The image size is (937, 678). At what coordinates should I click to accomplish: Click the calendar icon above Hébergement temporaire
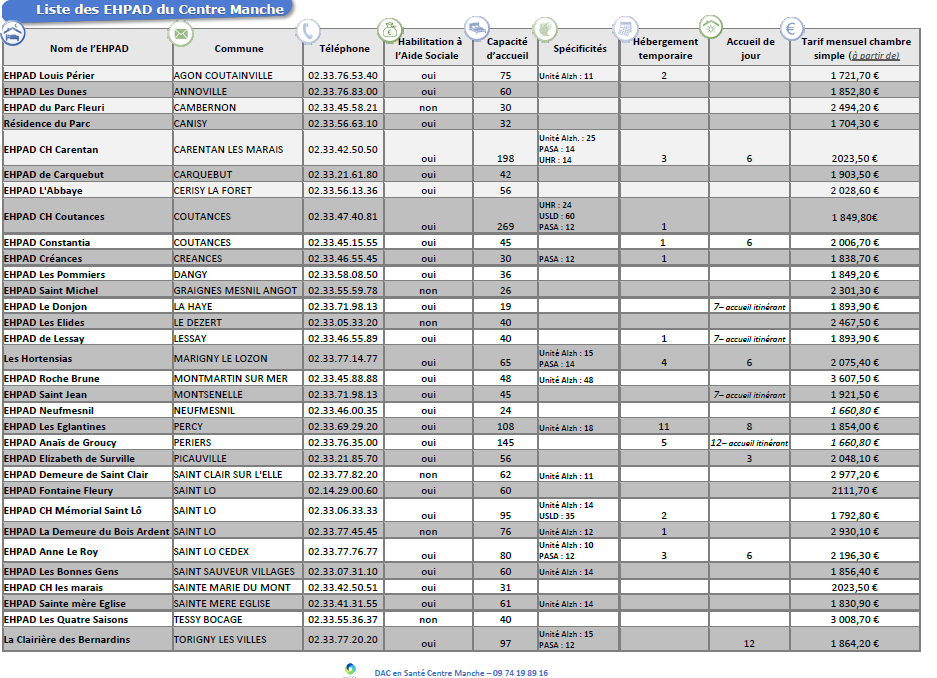[x=625, y=28]
